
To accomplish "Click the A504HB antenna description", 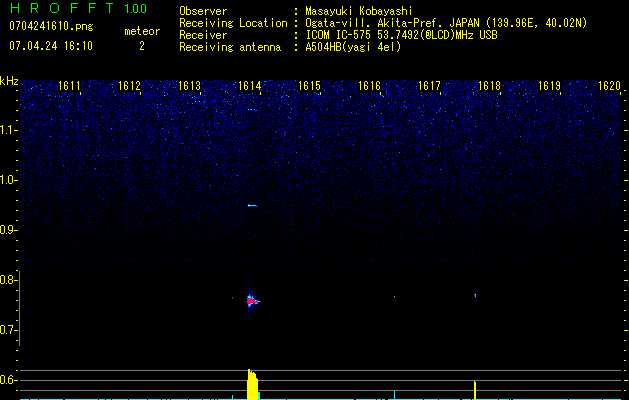I will [x=354, y=47].
